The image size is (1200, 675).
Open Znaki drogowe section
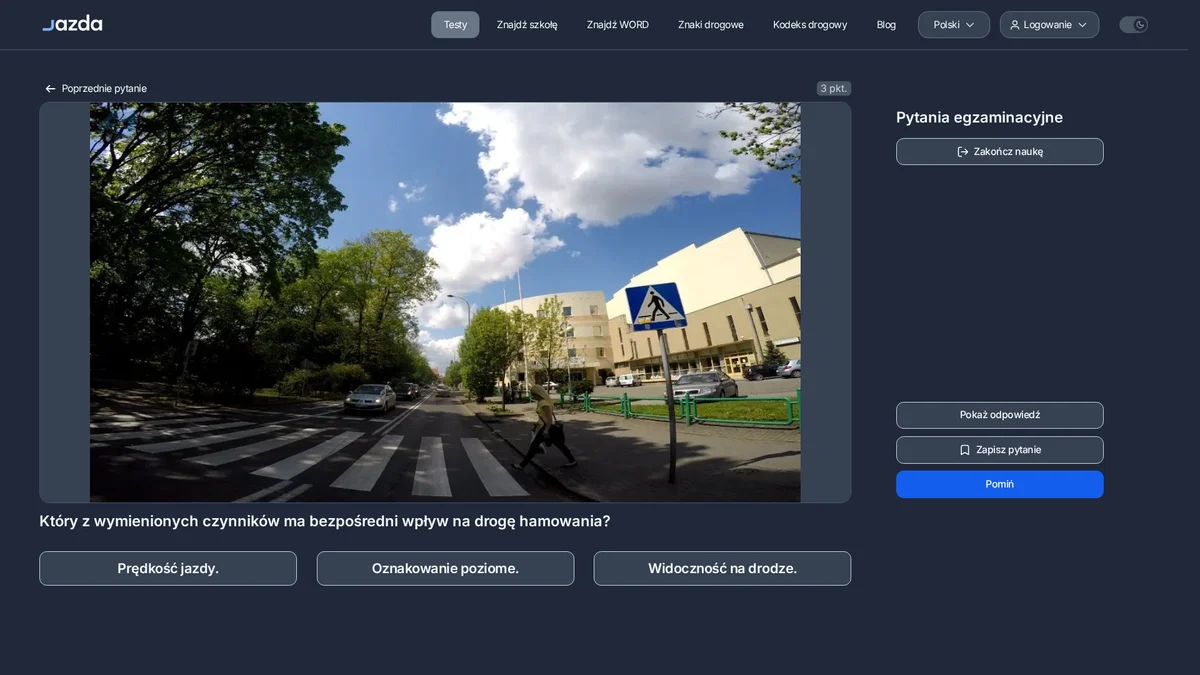[x=711, y=25]
